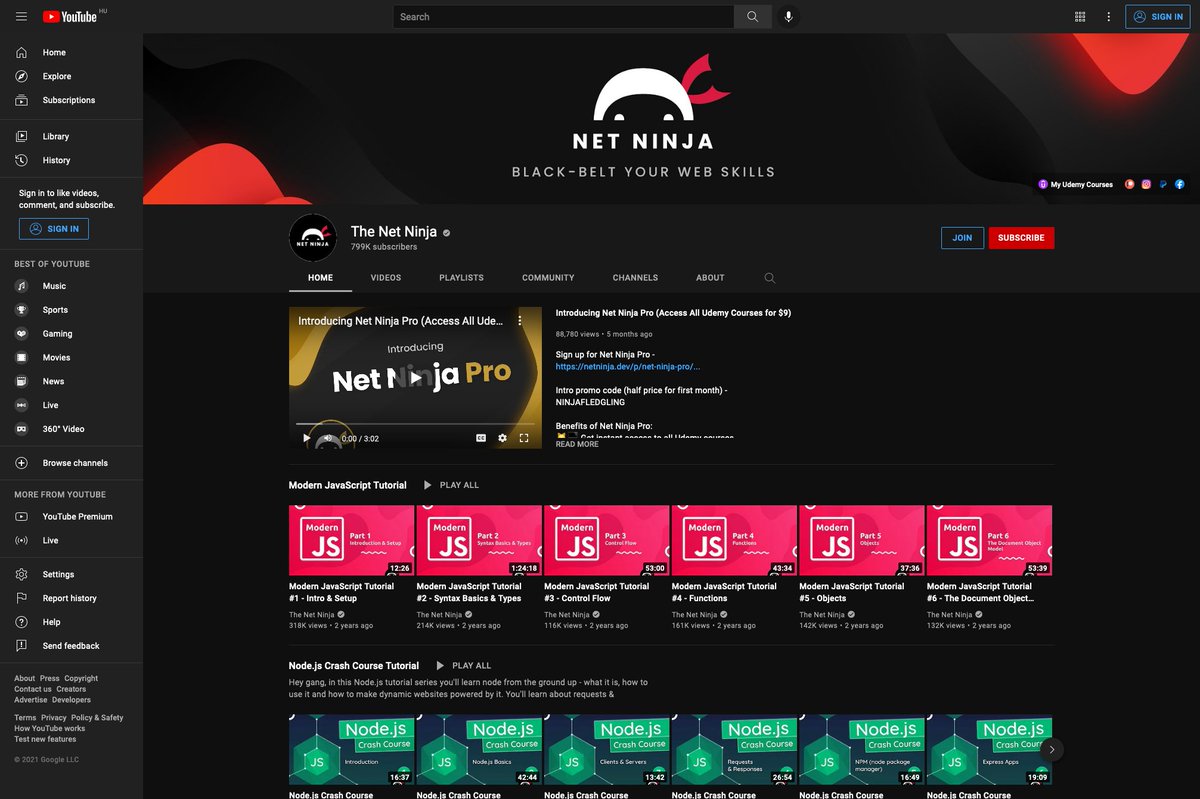1200x799 pixels.
Task: Open Sports in Best of YouTube
Action: coord(71,311)
